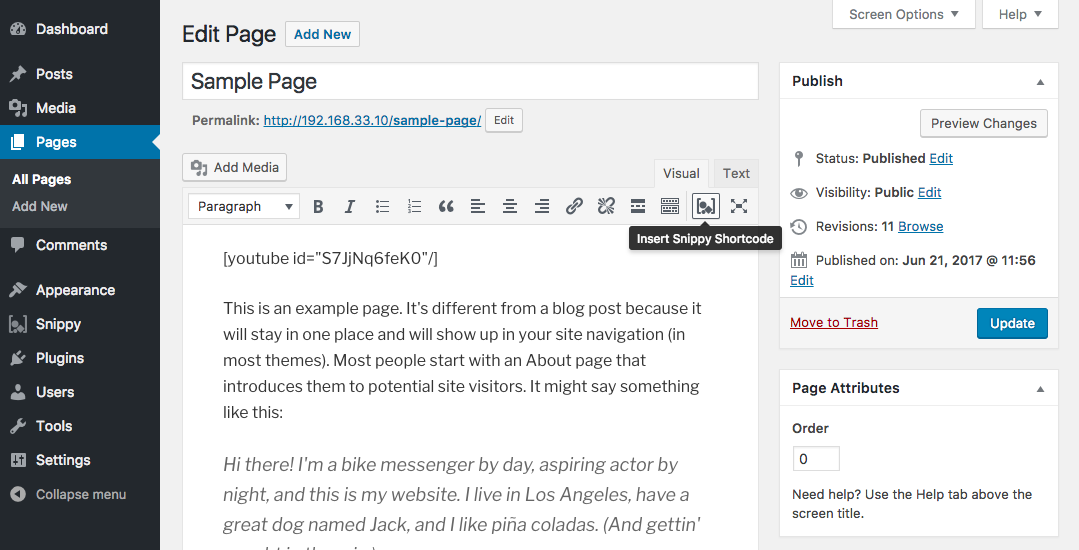Insert Read More tag icon
Image resolution: width=1079 pixels, height=550 pixels.
pyautogui.click(x=638, y=206)
